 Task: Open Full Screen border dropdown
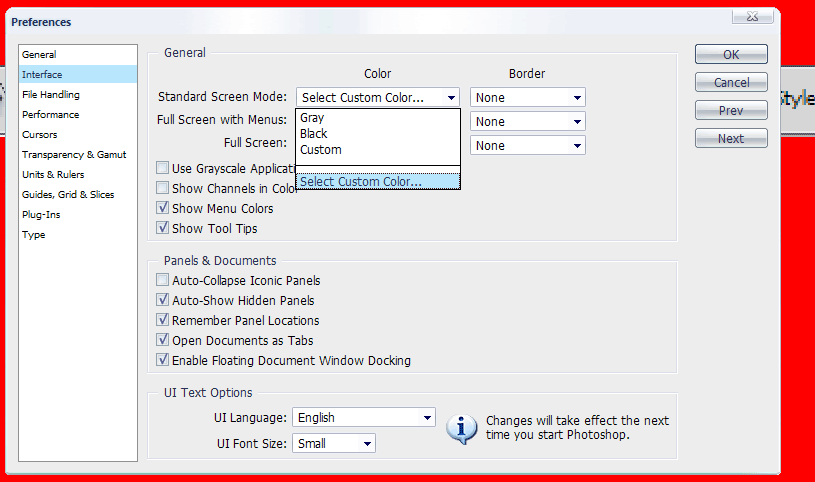528,145
